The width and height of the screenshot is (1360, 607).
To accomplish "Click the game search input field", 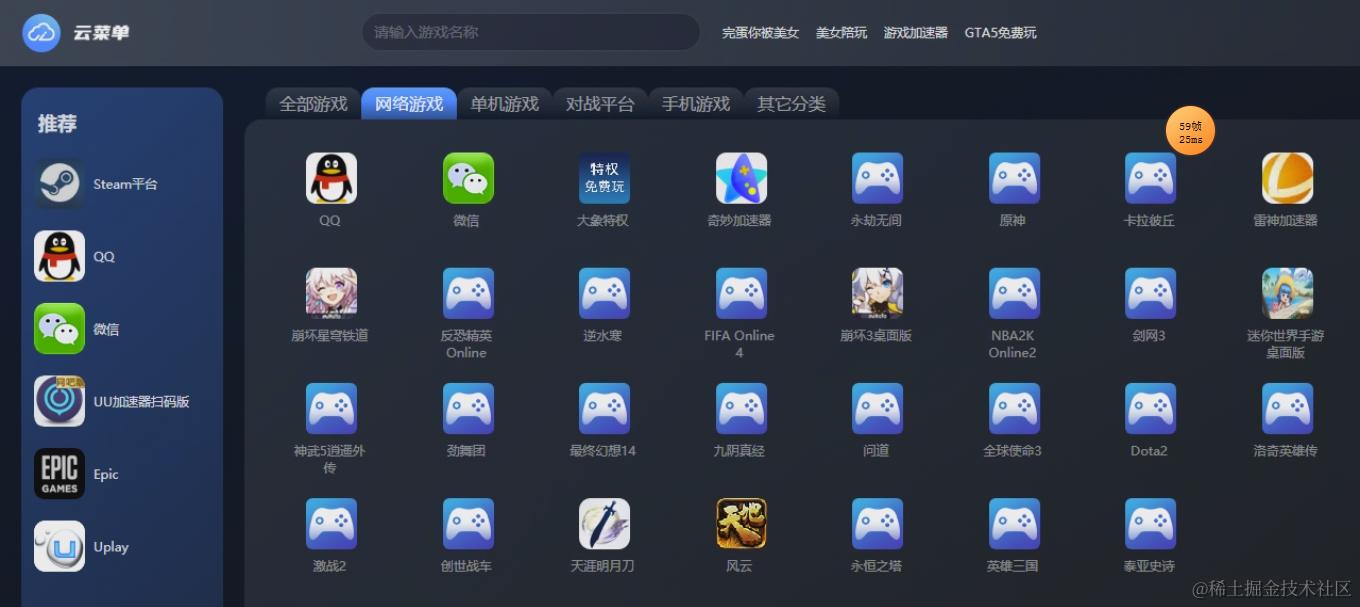I will [530, 32].
